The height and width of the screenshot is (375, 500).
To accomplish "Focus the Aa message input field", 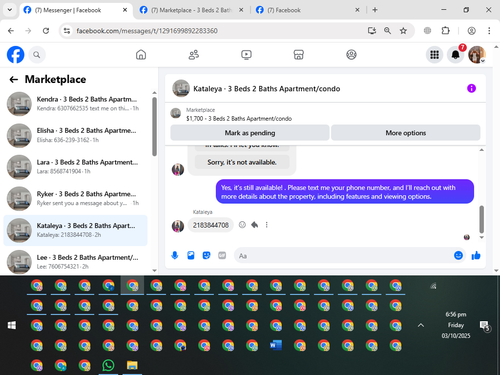I will [343, 256].
